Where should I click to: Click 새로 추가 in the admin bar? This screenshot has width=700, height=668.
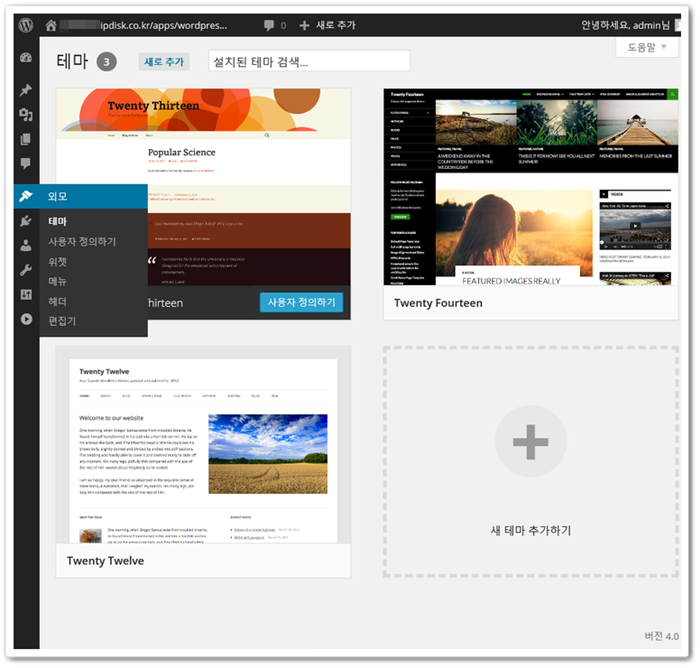pyautogui.click(x=336, y=25)
